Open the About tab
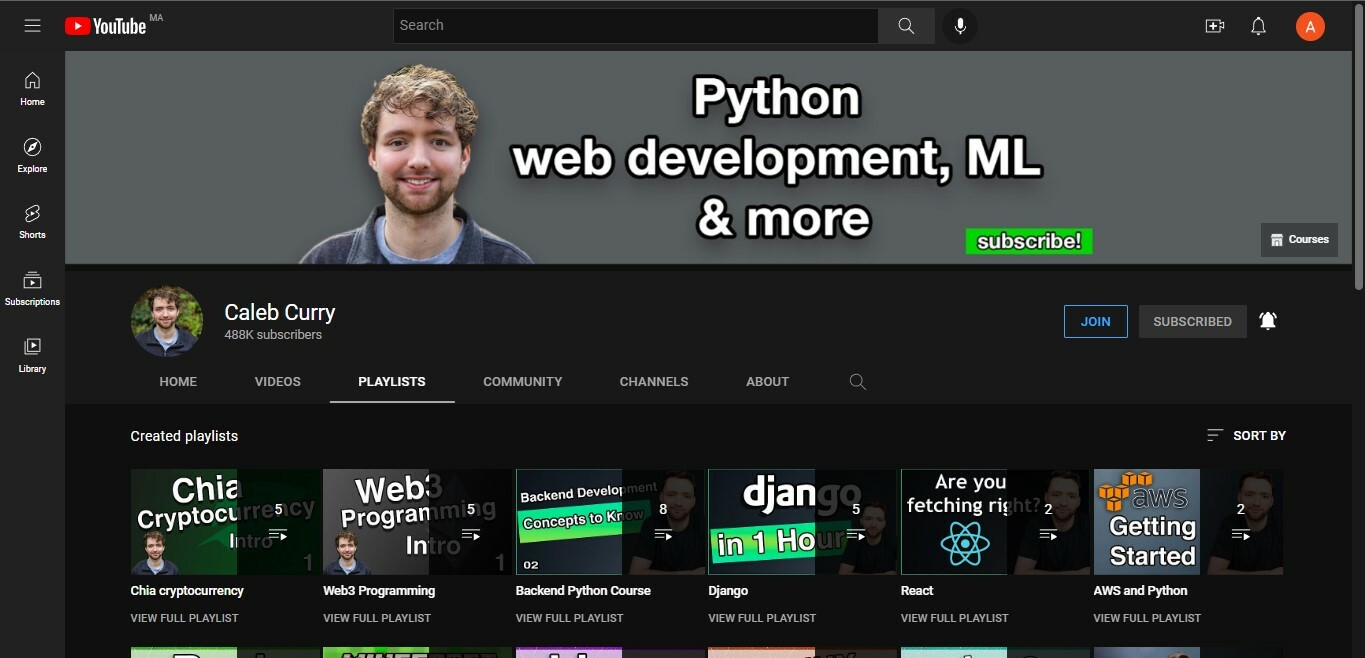 [x=768, y=381]
